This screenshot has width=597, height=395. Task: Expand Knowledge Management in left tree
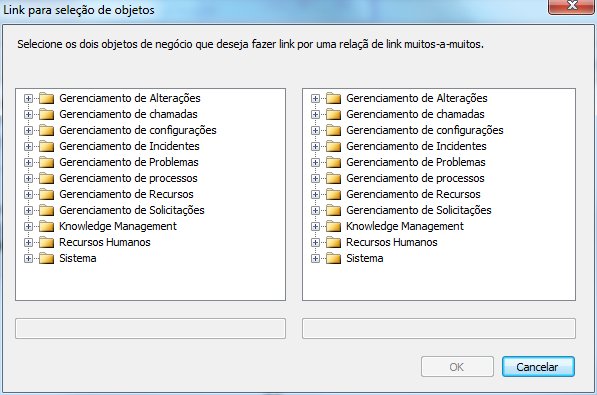[28, 226]
